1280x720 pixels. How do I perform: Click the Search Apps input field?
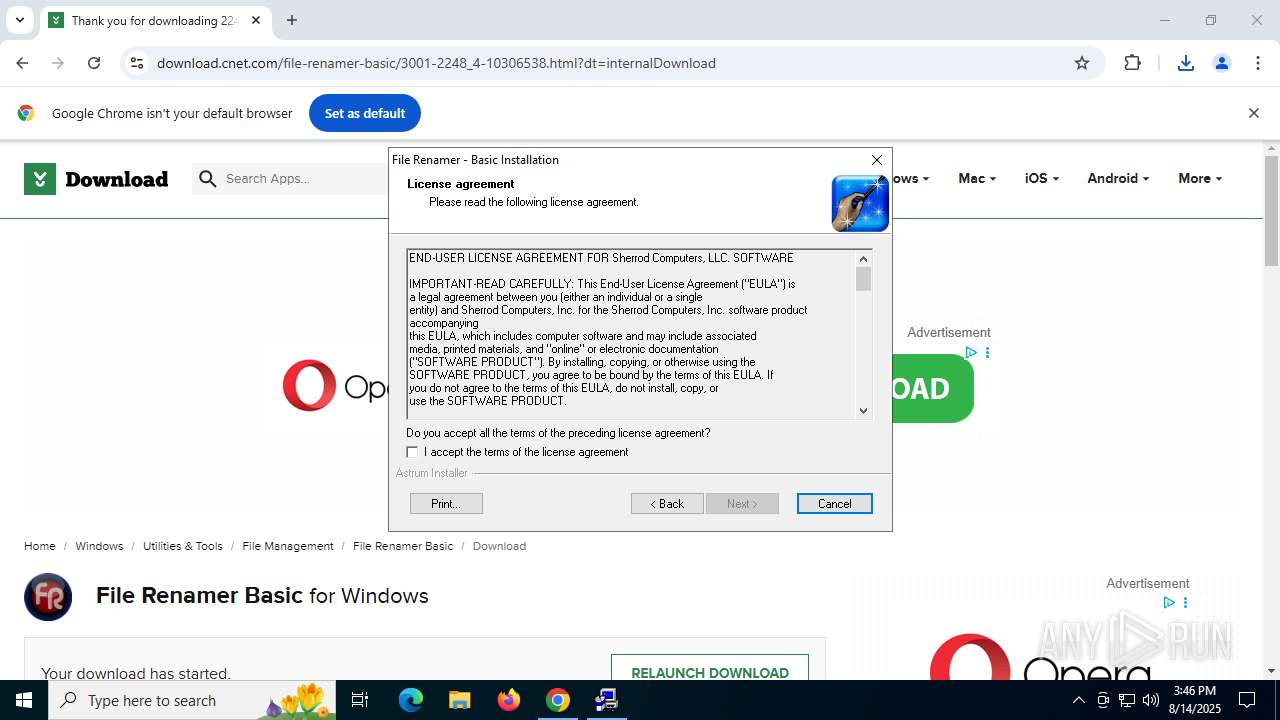pos(300,178)
